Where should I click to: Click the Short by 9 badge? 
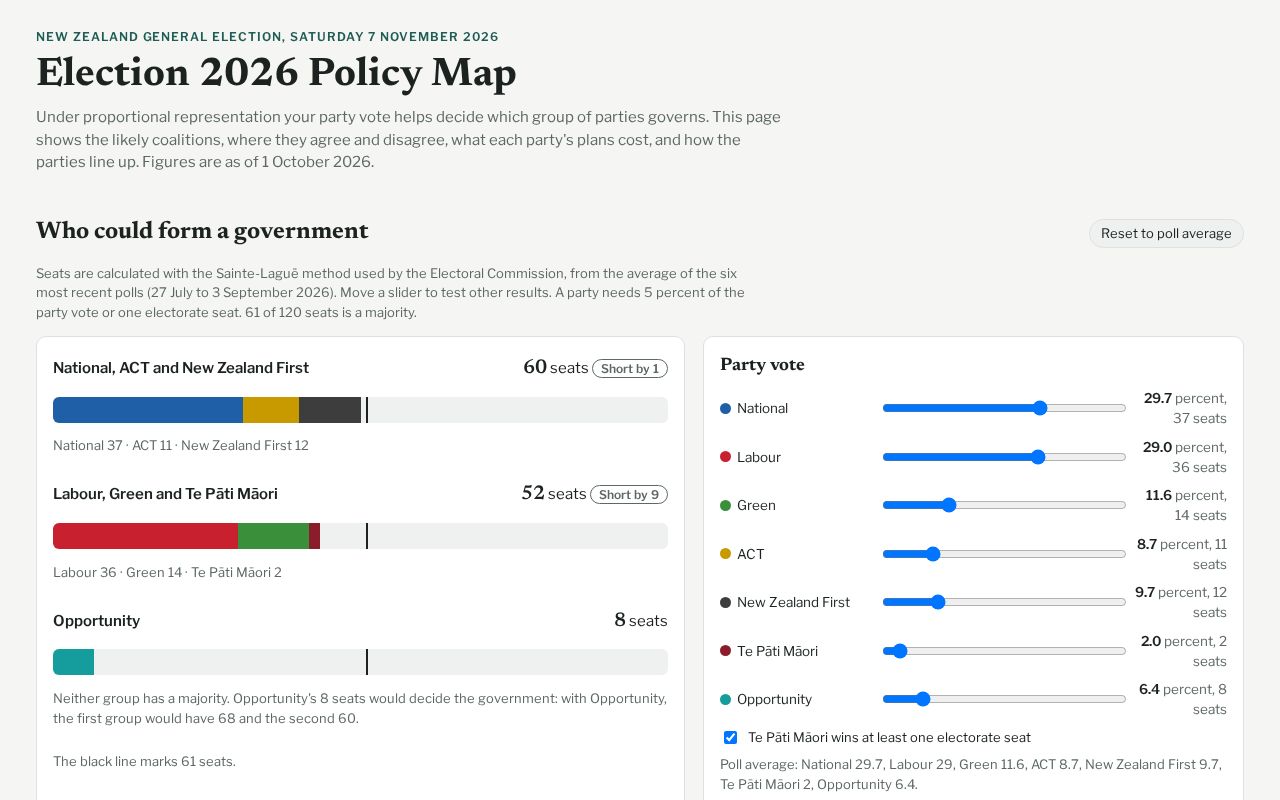[x=629, y=494]
